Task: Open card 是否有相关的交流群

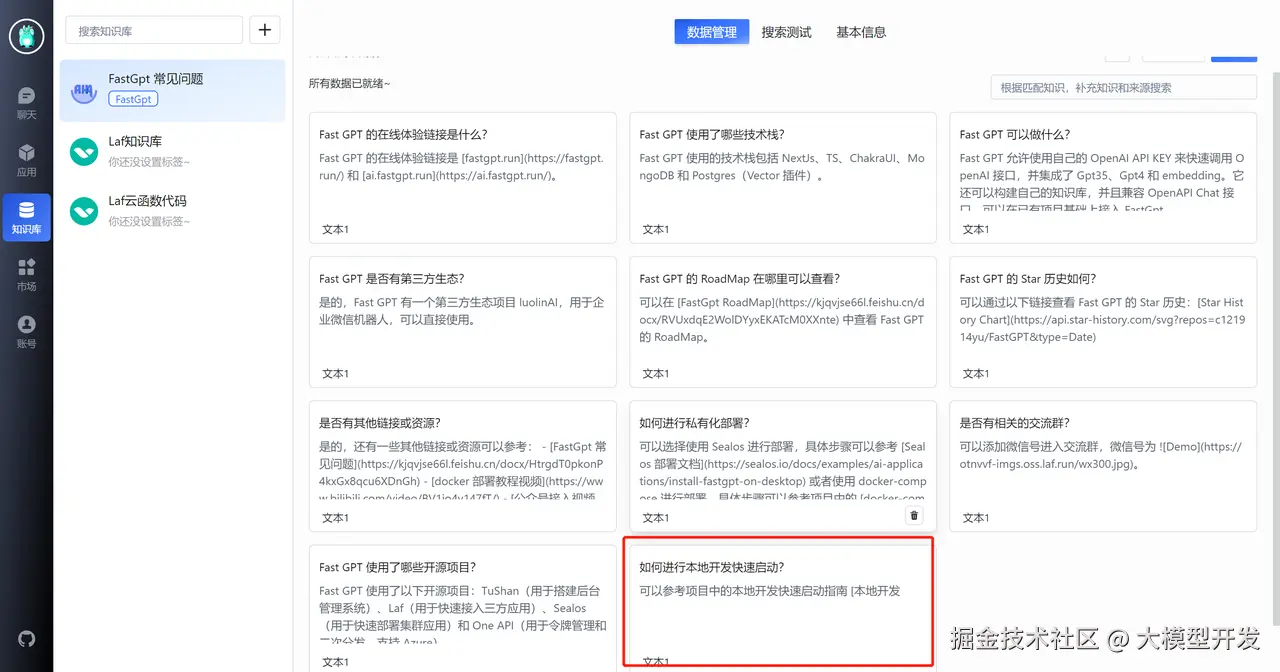Action: [1103, 466]
